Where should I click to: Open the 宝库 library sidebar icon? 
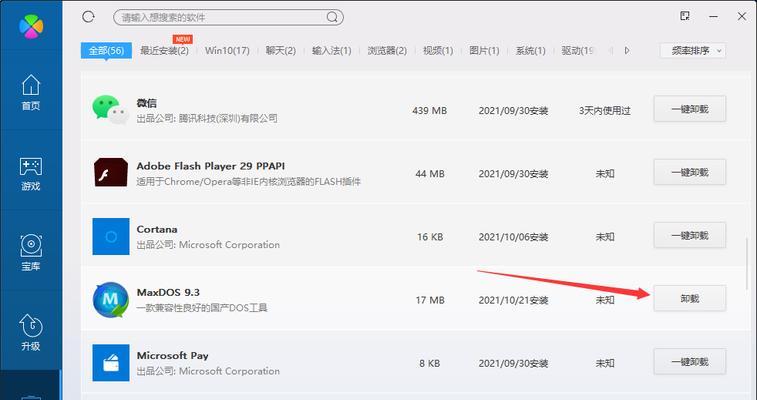click(x=31, y=253)
